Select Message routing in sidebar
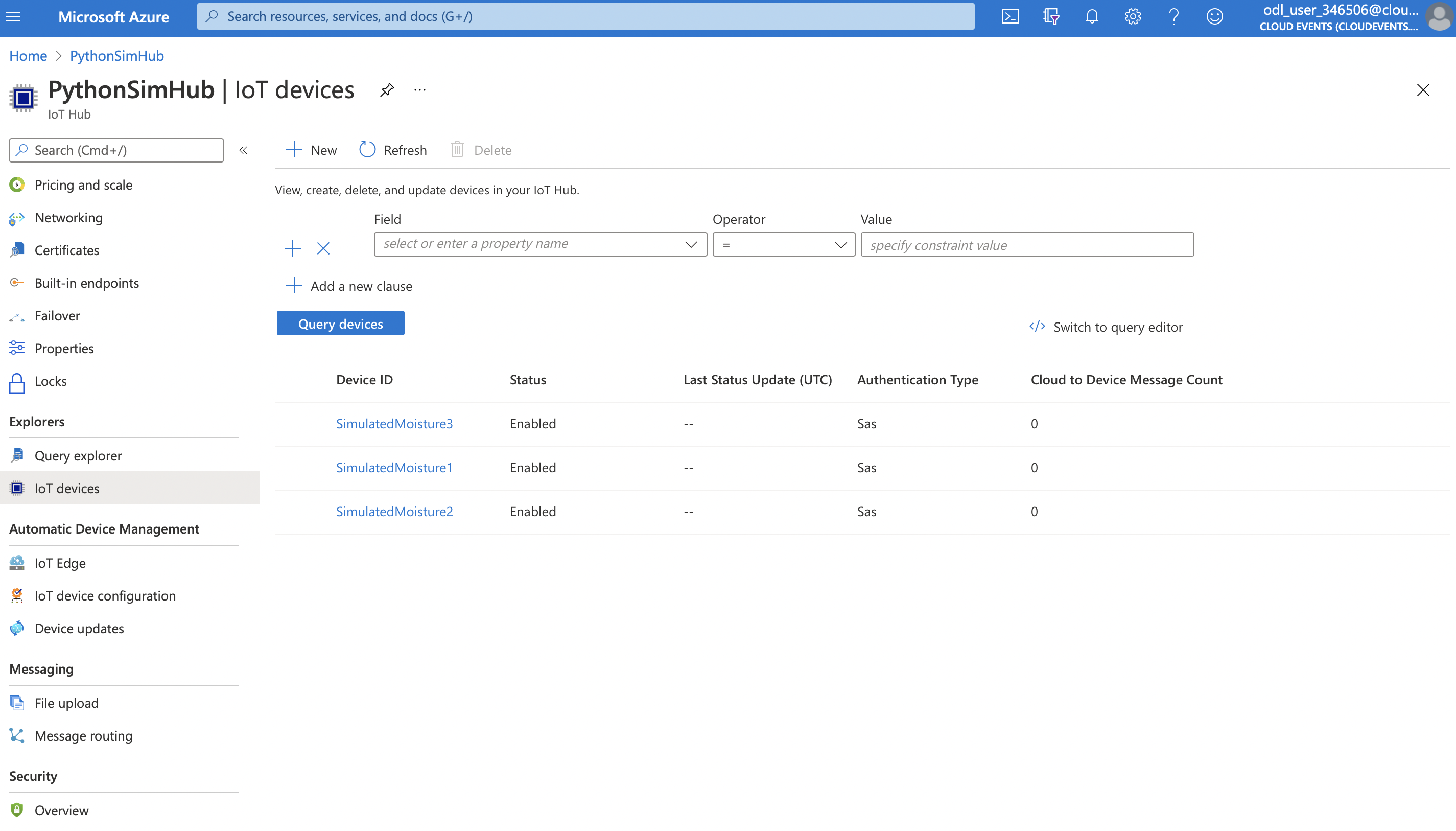The image size is (1456, 831). coord(83,736)
